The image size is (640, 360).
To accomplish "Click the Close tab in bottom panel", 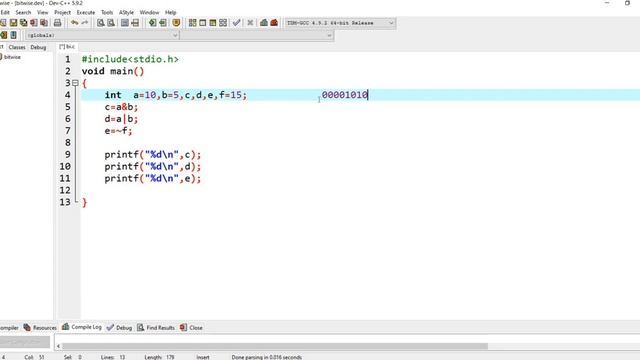I will [x=191, y=327].
